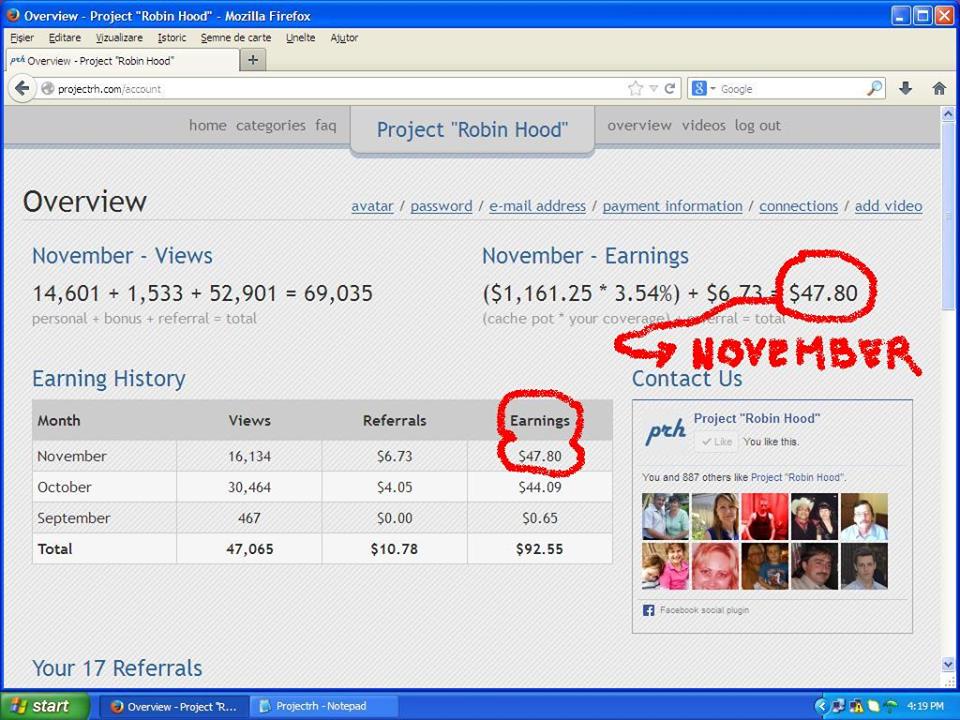Switch to the Projectrh - Notepad taskbar button
Image resolution: width=960 pixels, height=720 pixels.
322,707
